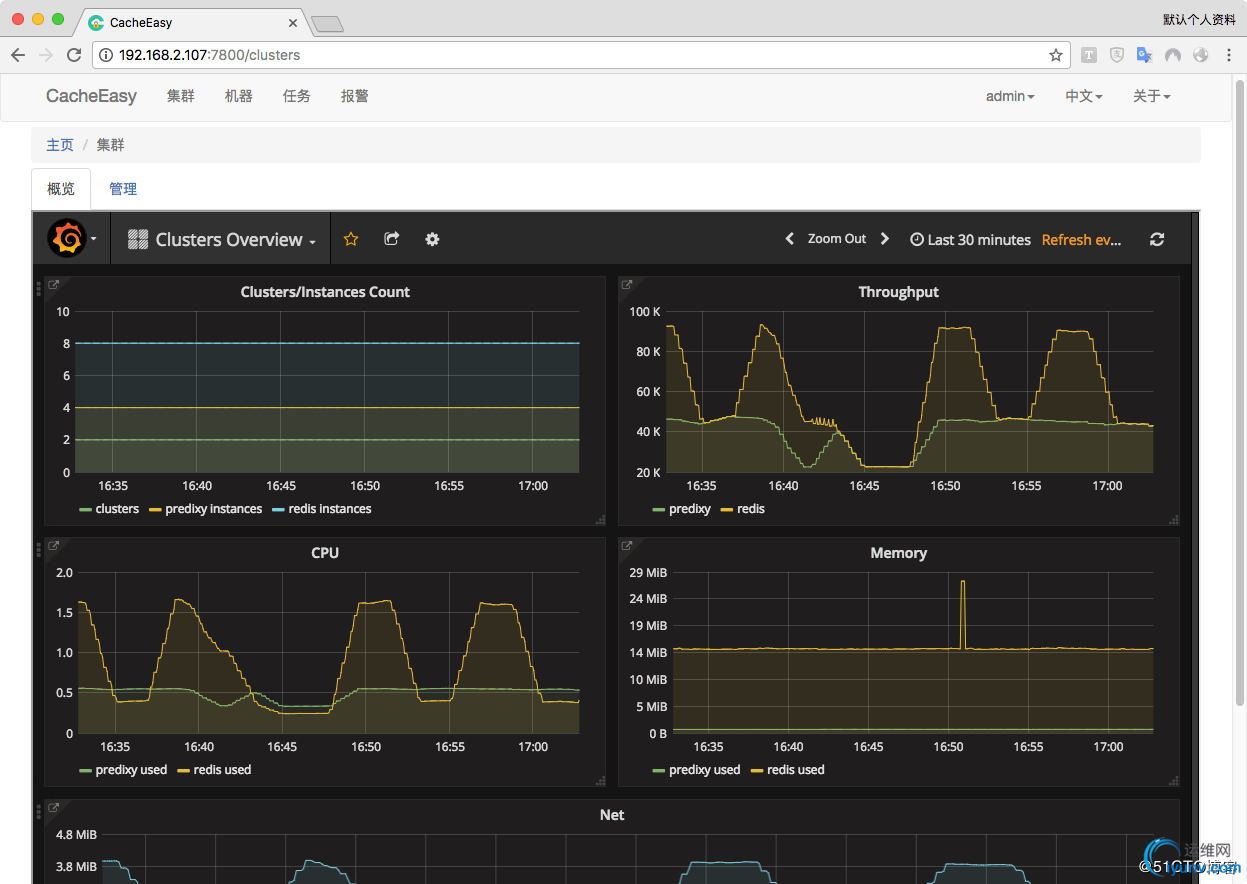Grab resize handle of Throughput panel
The height and width of the screenshot is (884, 1247).
click(1173, 519)
